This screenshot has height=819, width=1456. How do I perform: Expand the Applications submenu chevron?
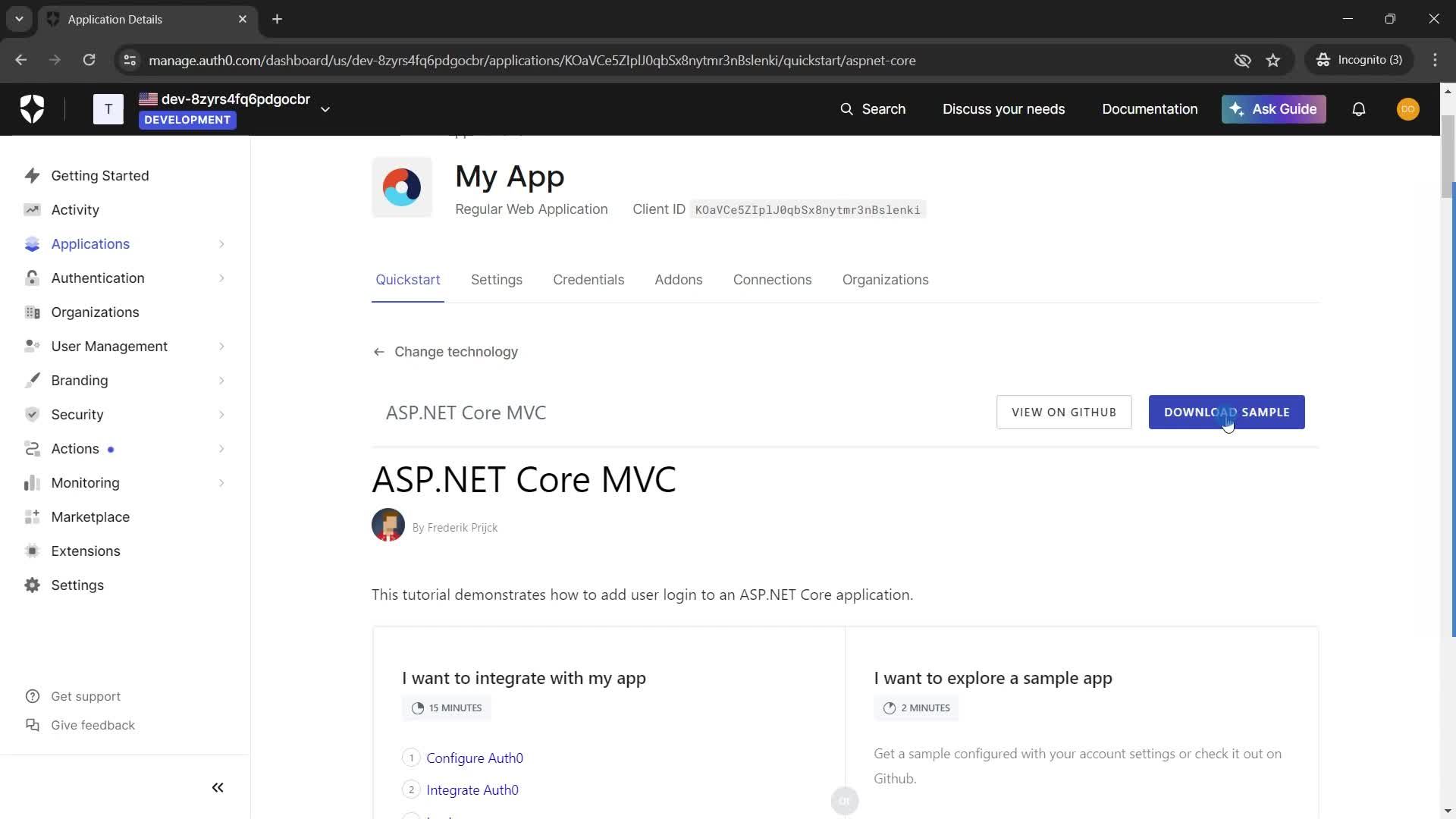coord(221,244)
